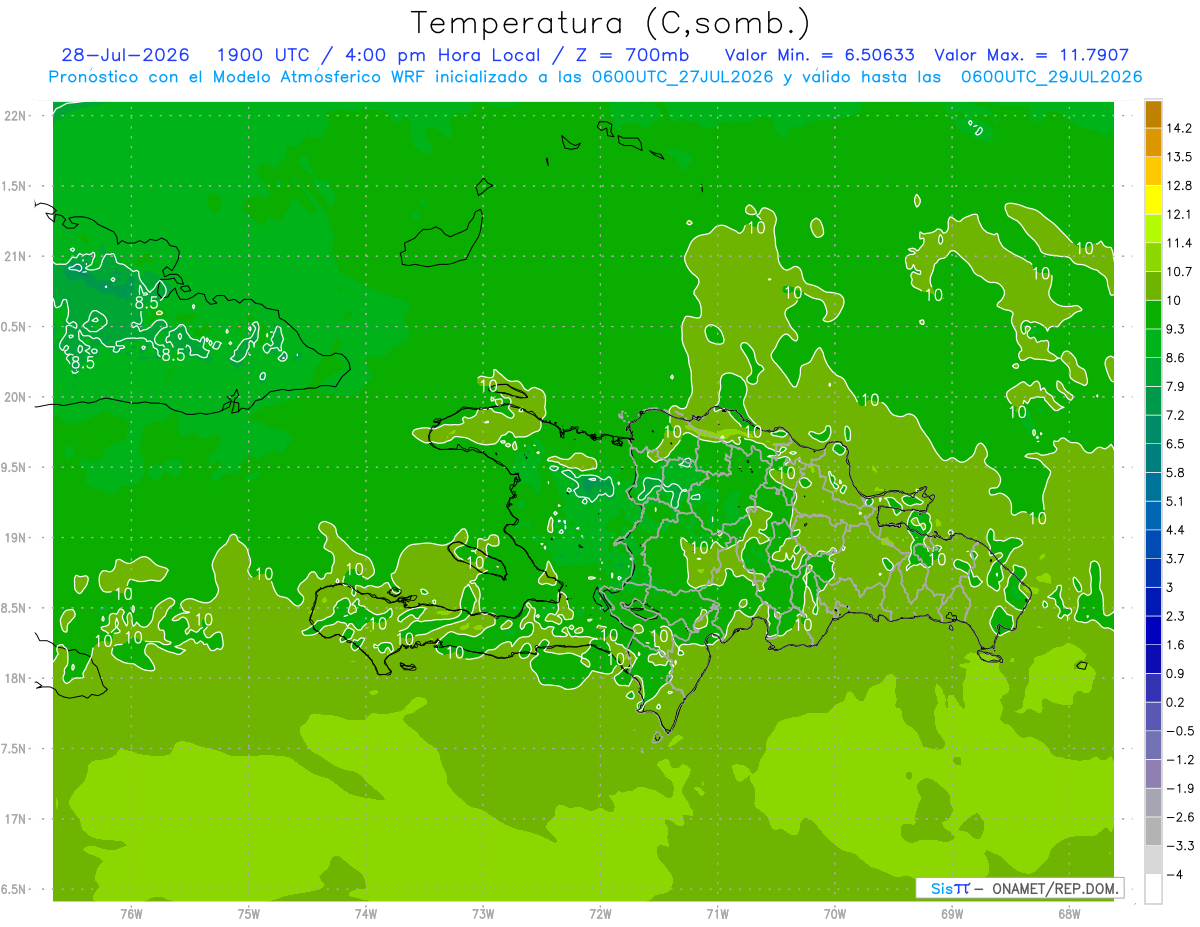The image size is (1200, 927).
Task: Click the 1.6 value on color legend
Action: [x=1177, y=645]
